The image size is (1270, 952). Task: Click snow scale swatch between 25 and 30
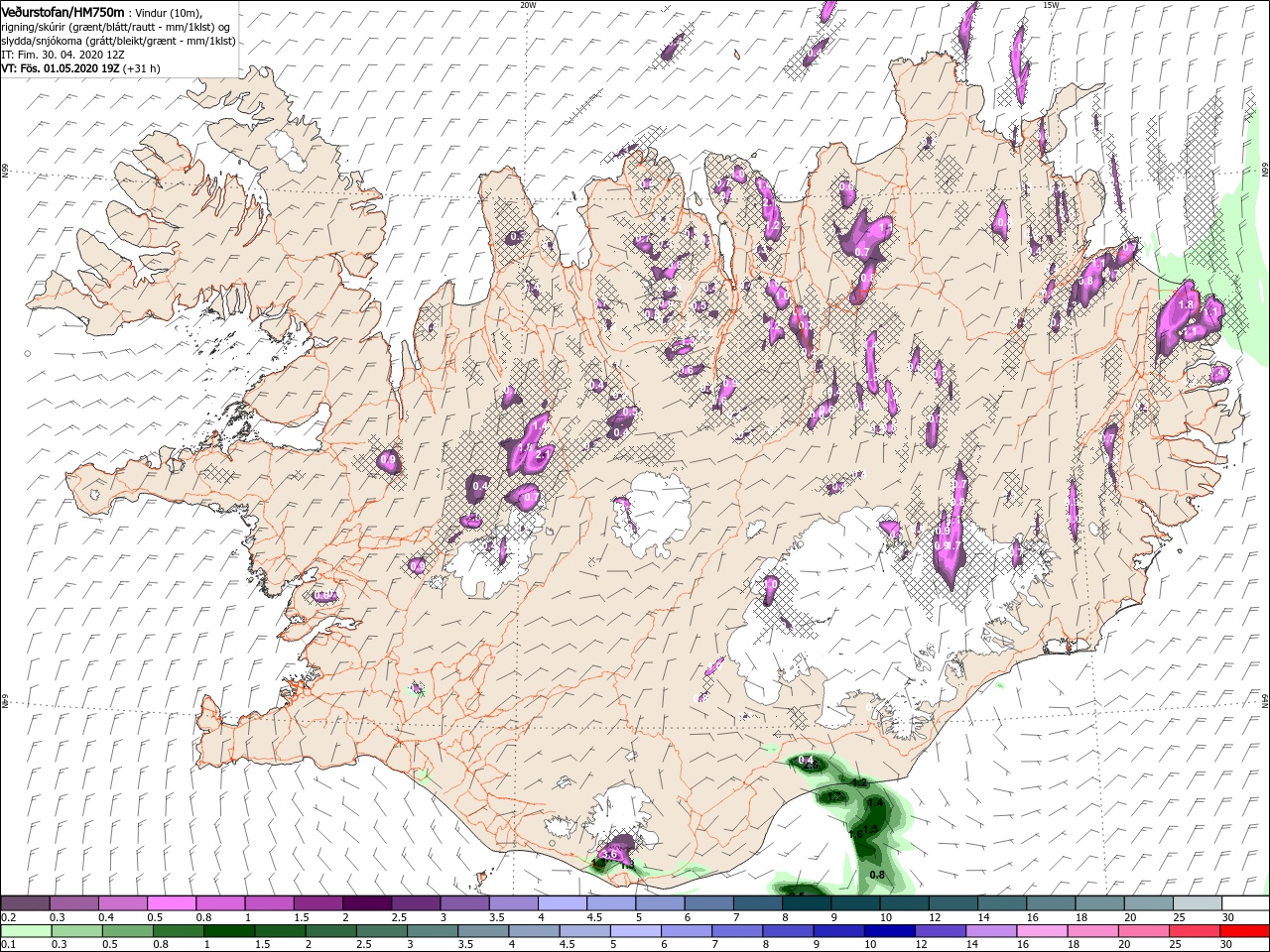1196,903
